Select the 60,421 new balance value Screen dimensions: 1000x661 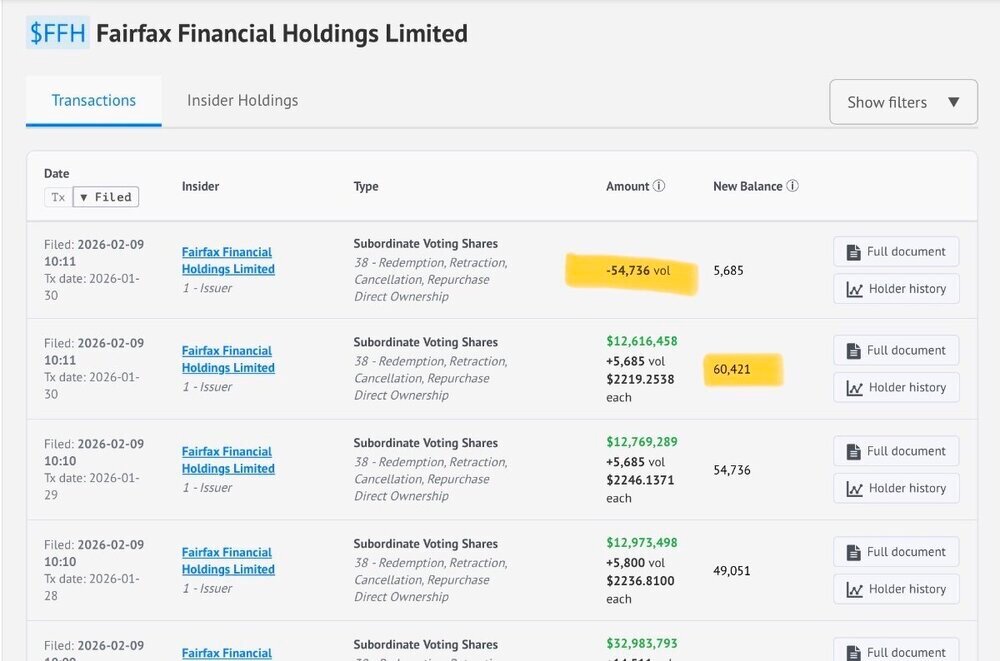click(x=732, y=369)
